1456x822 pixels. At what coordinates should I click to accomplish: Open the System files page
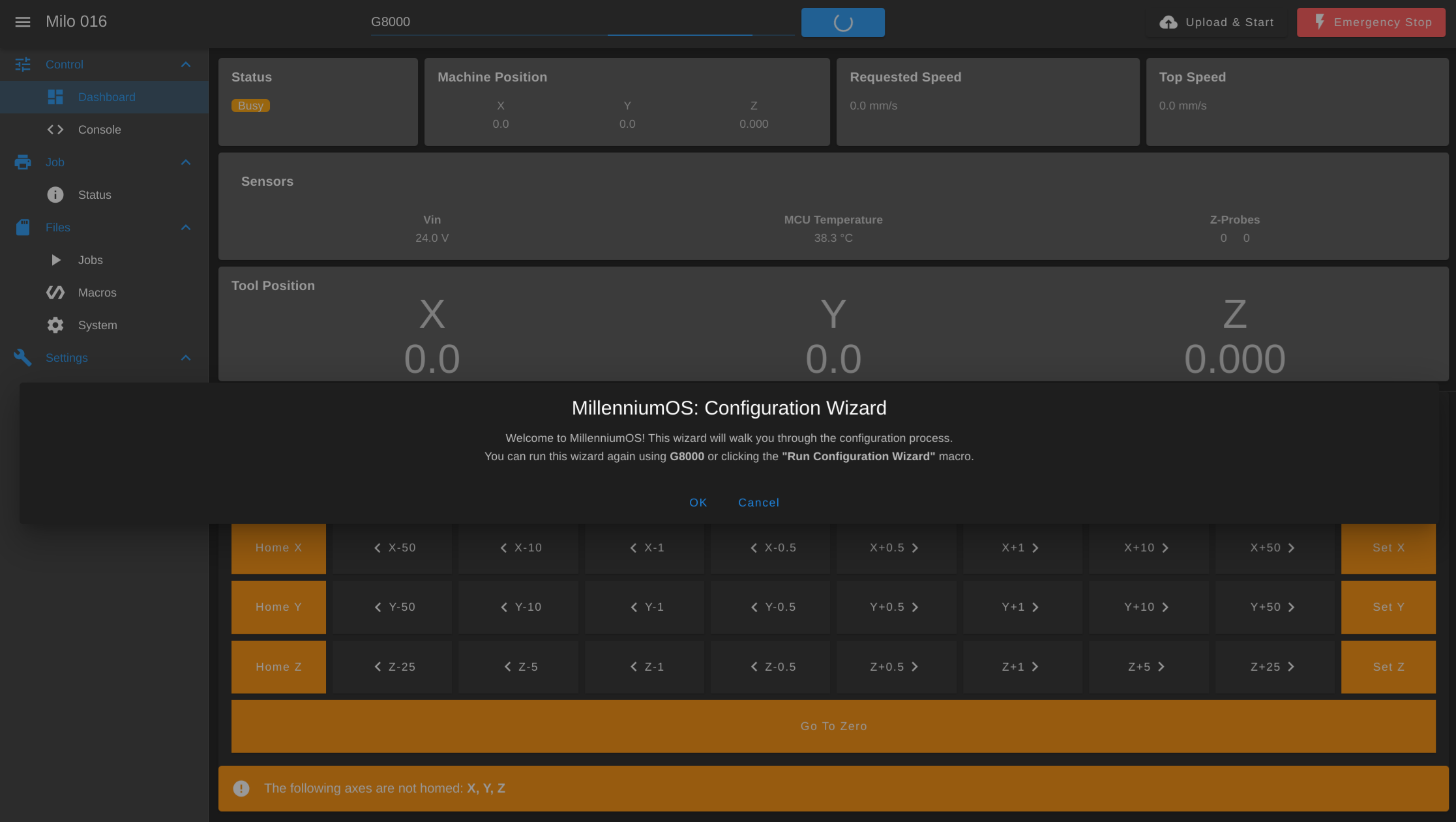[x=104, y=325]
